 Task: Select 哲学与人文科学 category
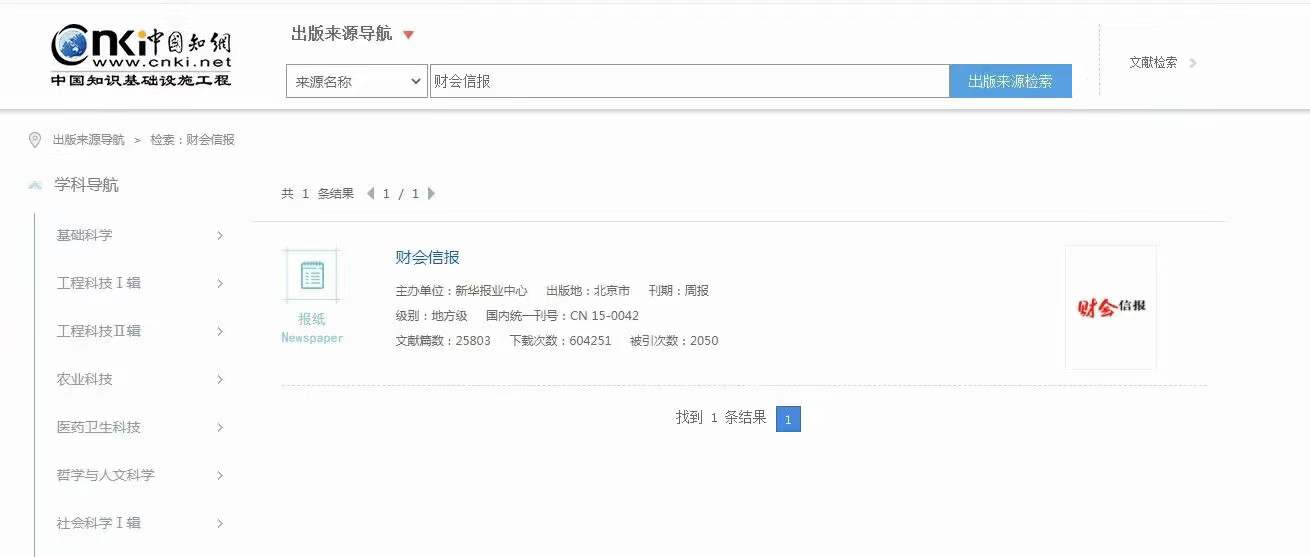106,475
